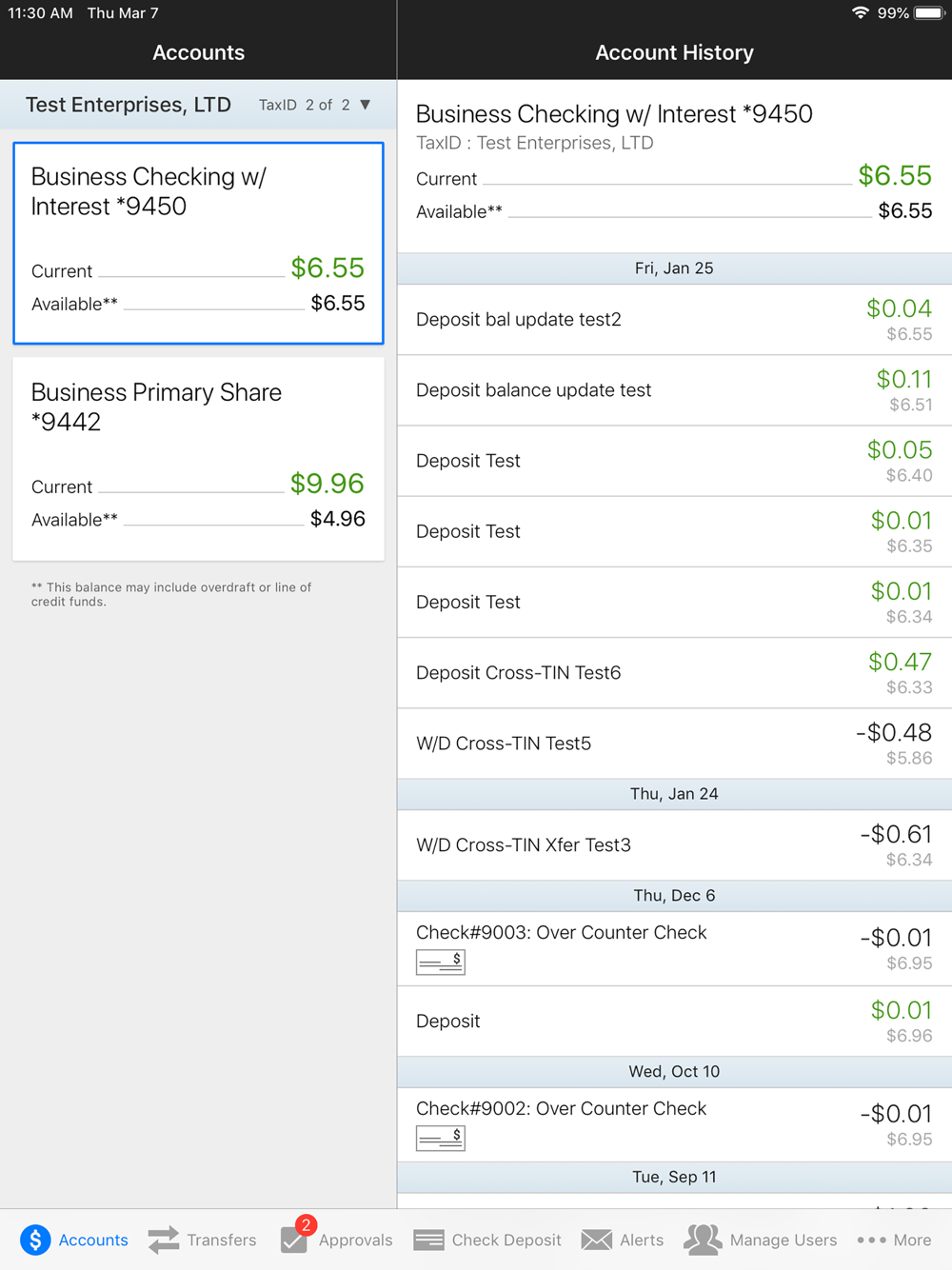The width and height of the screenshot is (952, 1270).
Task: Switch to the Alerts tab label
Action: (642, 1240)
